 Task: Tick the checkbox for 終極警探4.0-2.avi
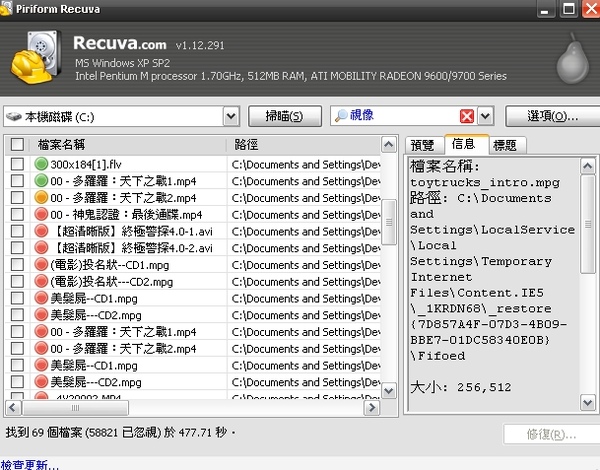(x=17, y=248)
